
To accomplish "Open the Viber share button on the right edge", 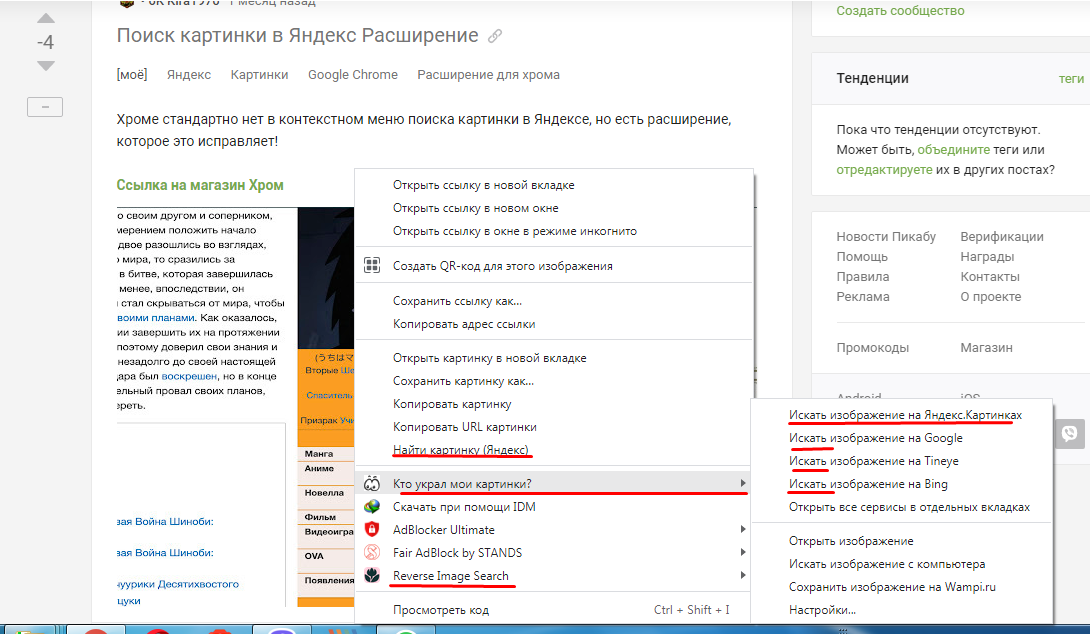I will pyautogui.click(x=1069, y=434).
